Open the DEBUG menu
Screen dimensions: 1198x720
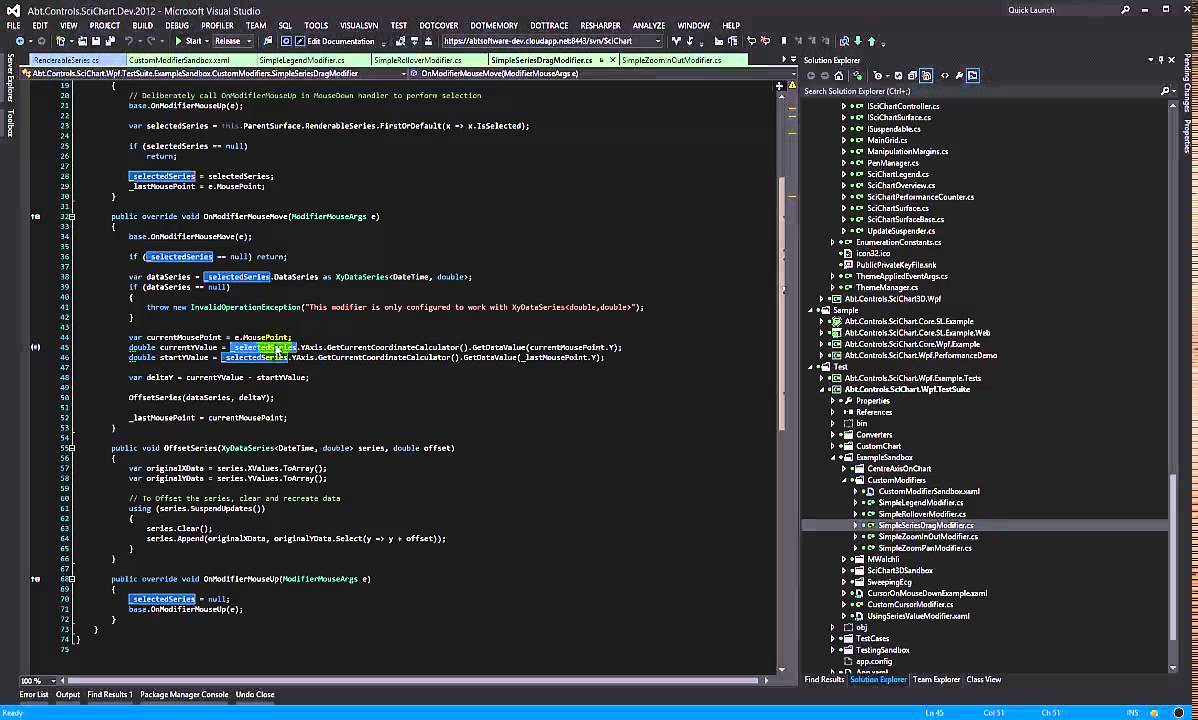pyautogui.click(x=176, y=25)
